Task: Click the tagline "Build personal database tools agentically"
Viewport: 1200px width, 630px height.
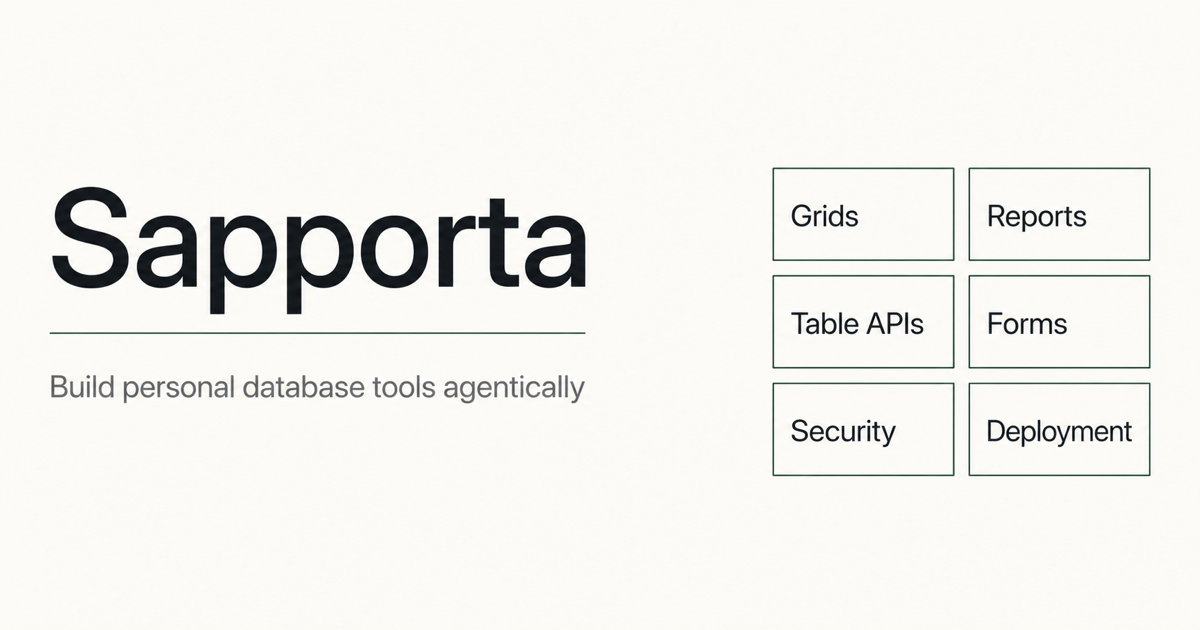Action: coord(317,388)
